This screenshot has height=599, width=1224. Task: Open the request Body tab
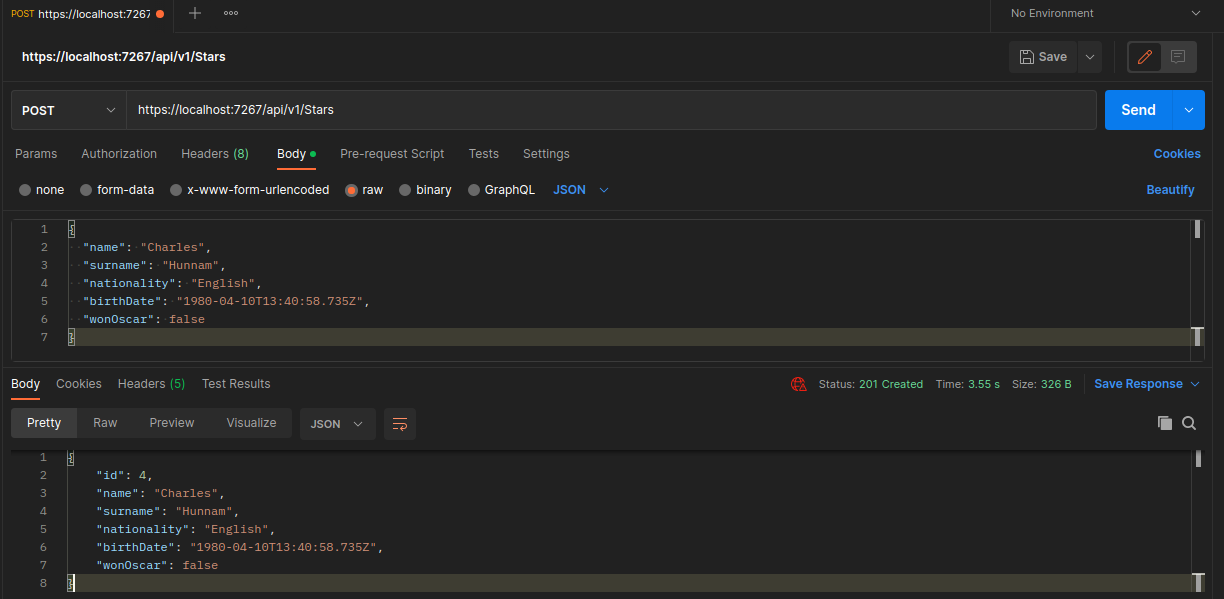point(296,154)
